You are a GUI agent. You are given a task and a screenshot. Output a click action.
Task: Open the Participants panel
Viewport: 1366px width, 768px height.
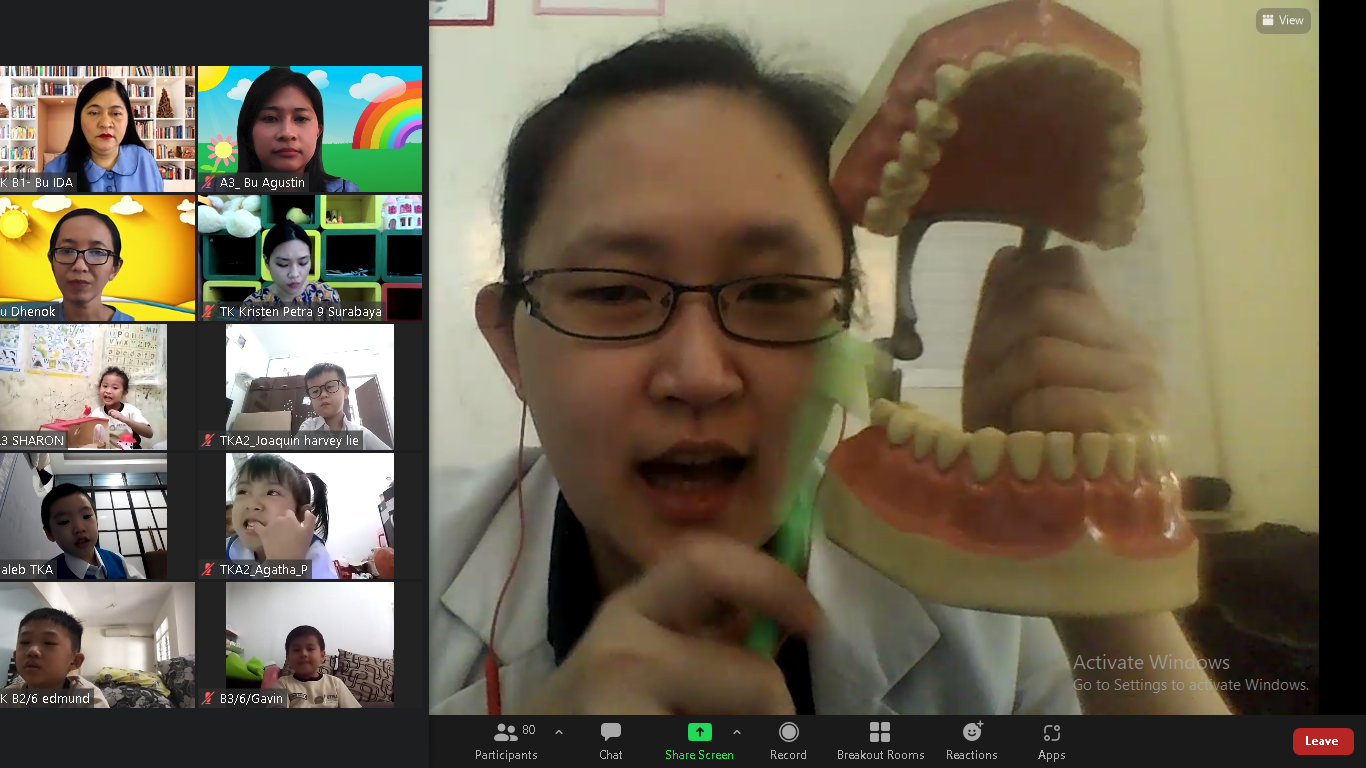pyautogui.click(x=506, y=741)
